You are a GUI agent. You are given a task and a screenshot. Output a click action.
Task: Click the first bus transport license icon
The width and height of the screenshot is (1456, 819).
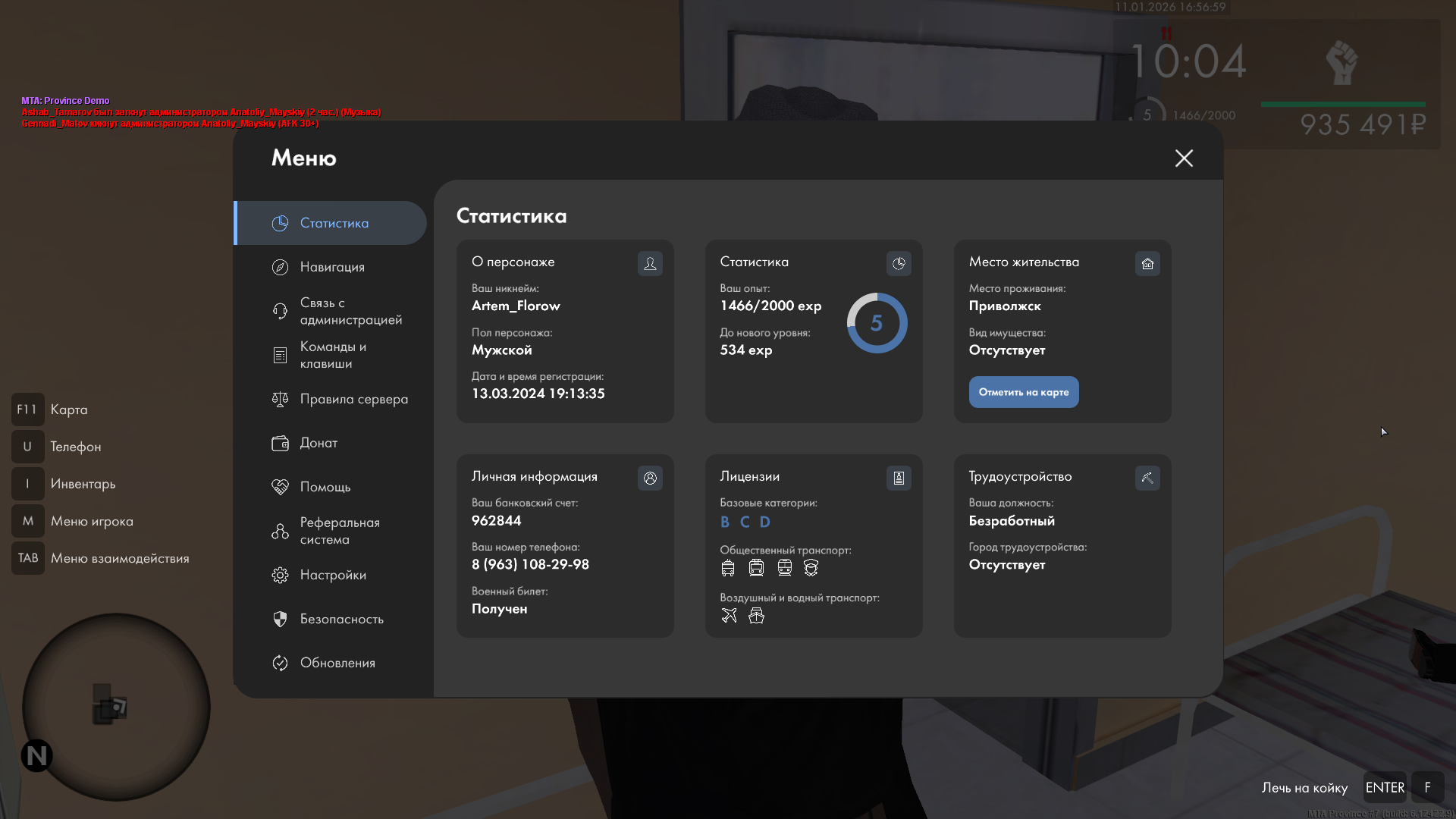[x=728, y=568]
